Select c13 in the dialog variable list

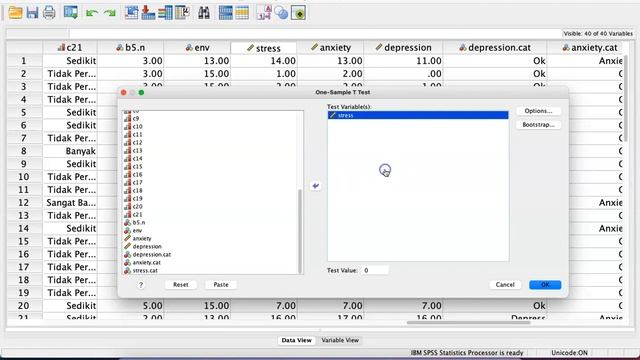tap(137, 151)
